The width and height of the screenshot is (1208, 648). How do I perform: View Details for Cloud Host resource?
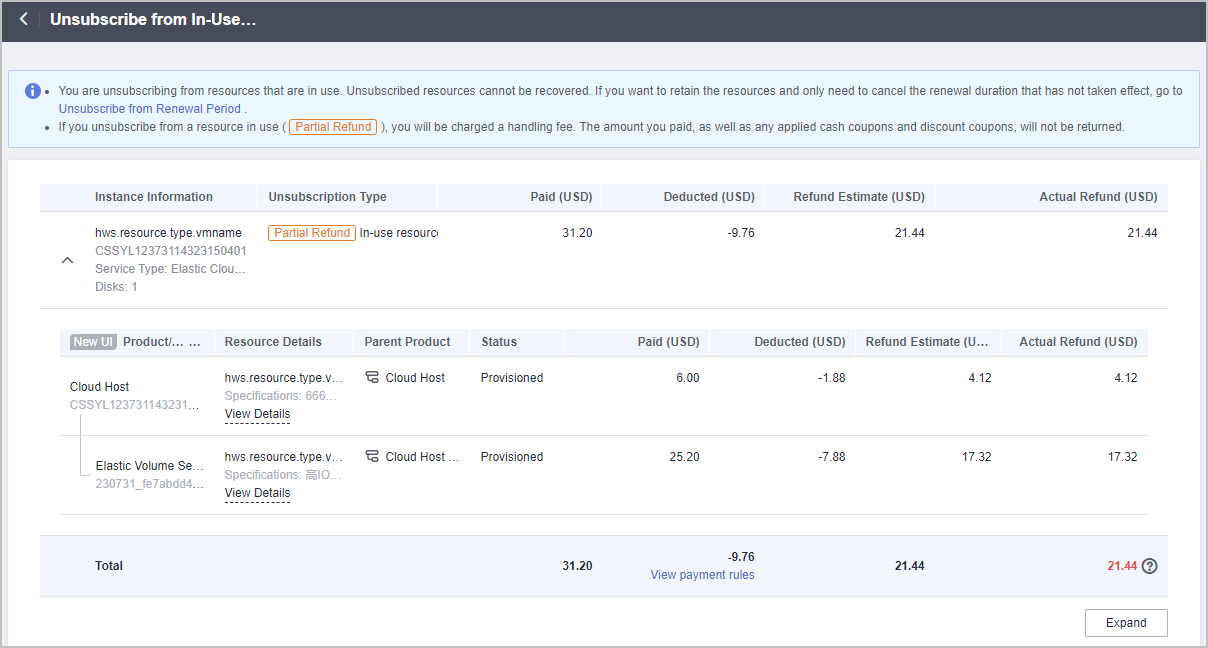pos(257,414)
